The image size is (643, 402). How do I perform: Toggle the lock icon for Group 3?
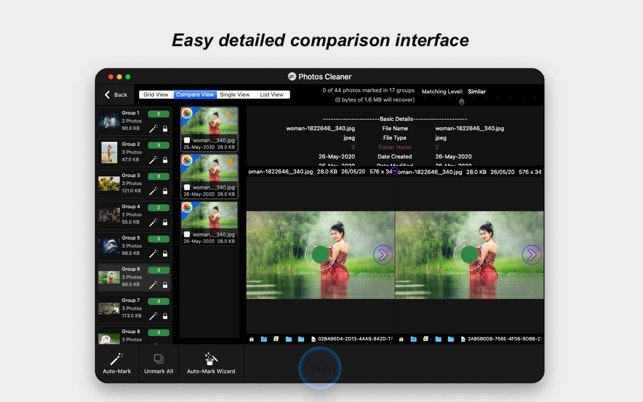(165, 191)
